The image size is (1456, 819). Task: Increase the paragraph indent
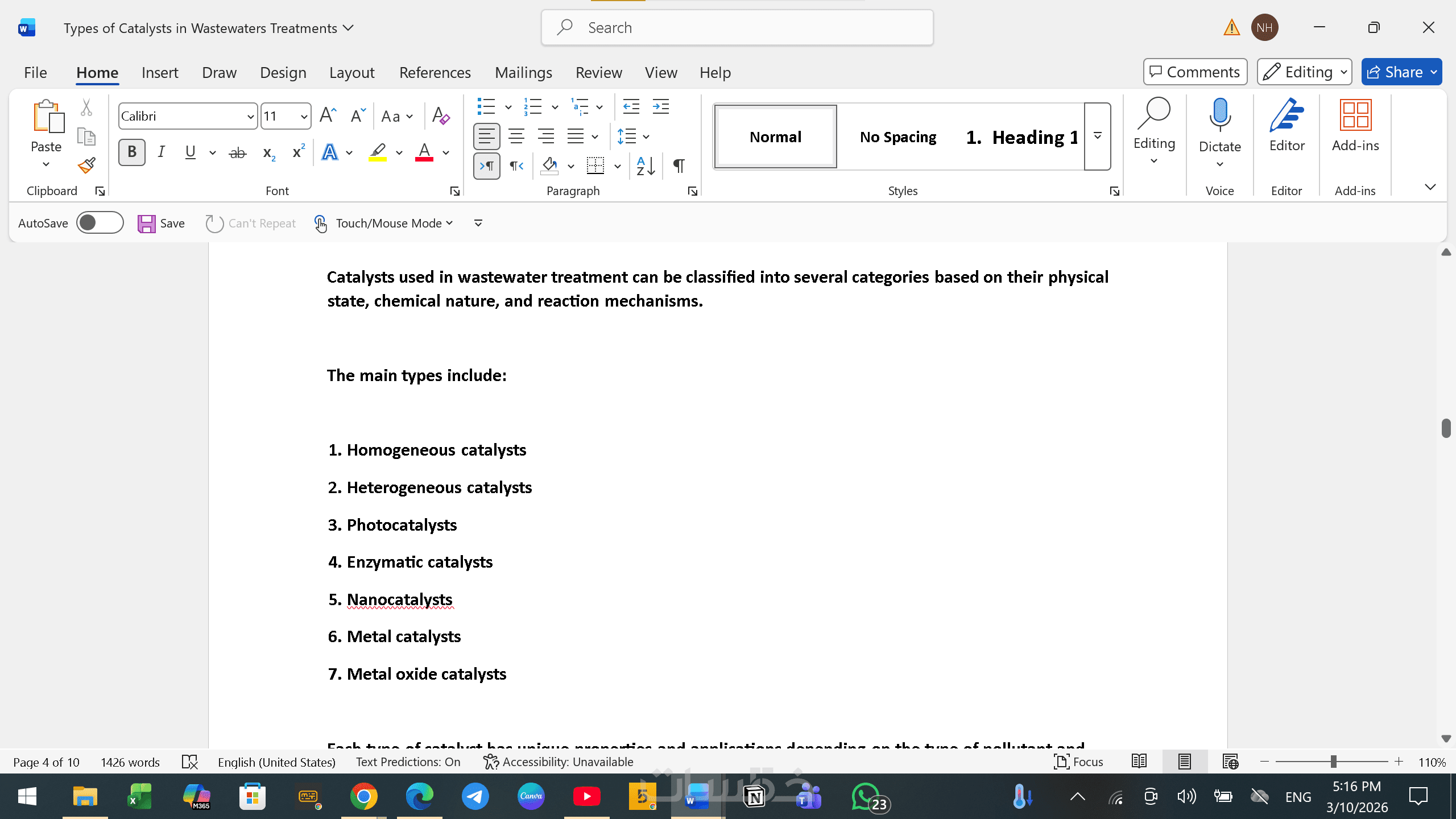(x=660, y=107)
